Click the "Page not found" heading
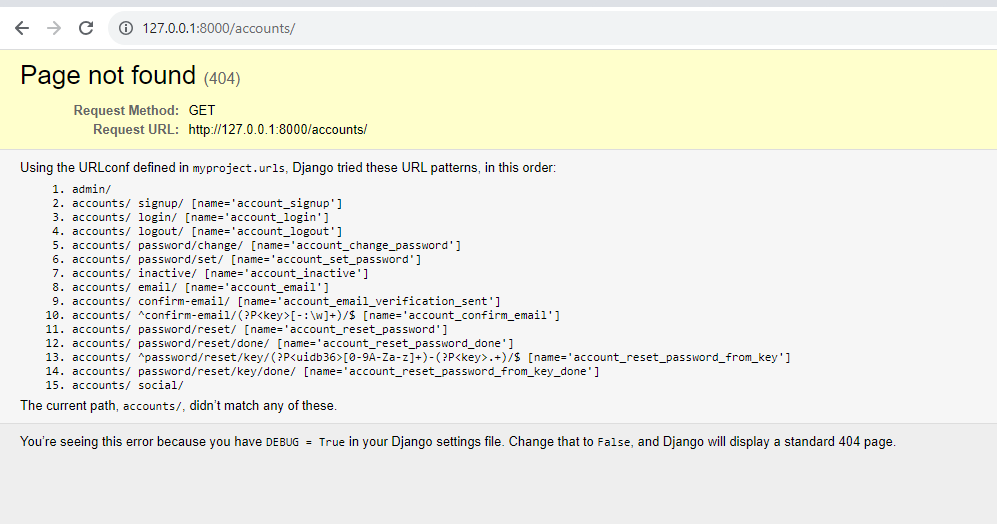 click(x=108, y=76)
